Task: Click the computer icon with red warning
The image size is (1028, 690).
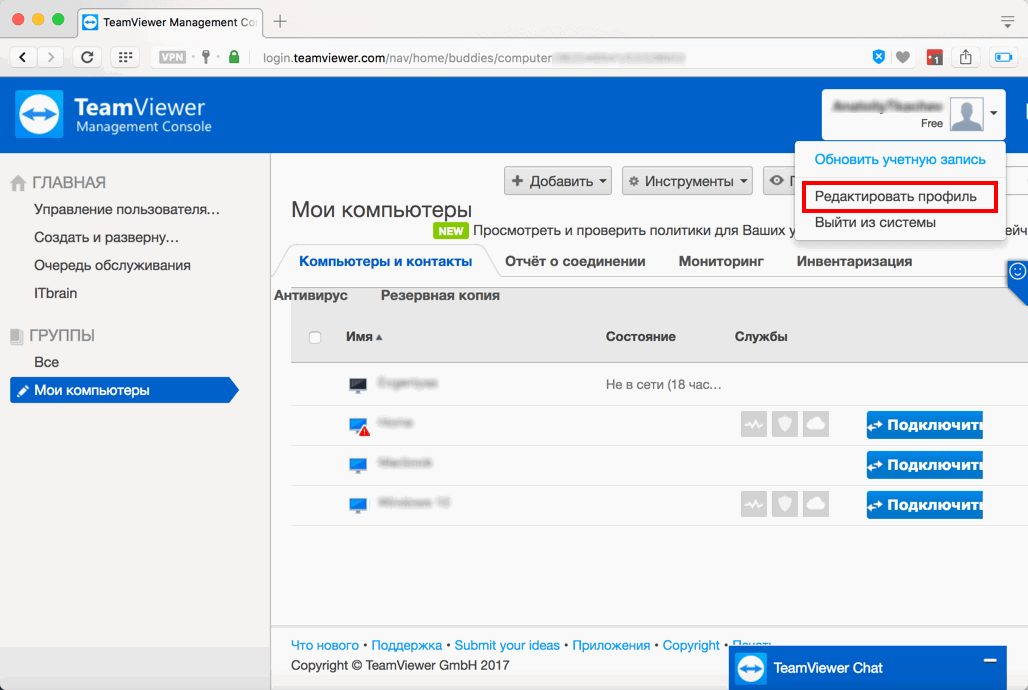Action: tap(359, 426)
